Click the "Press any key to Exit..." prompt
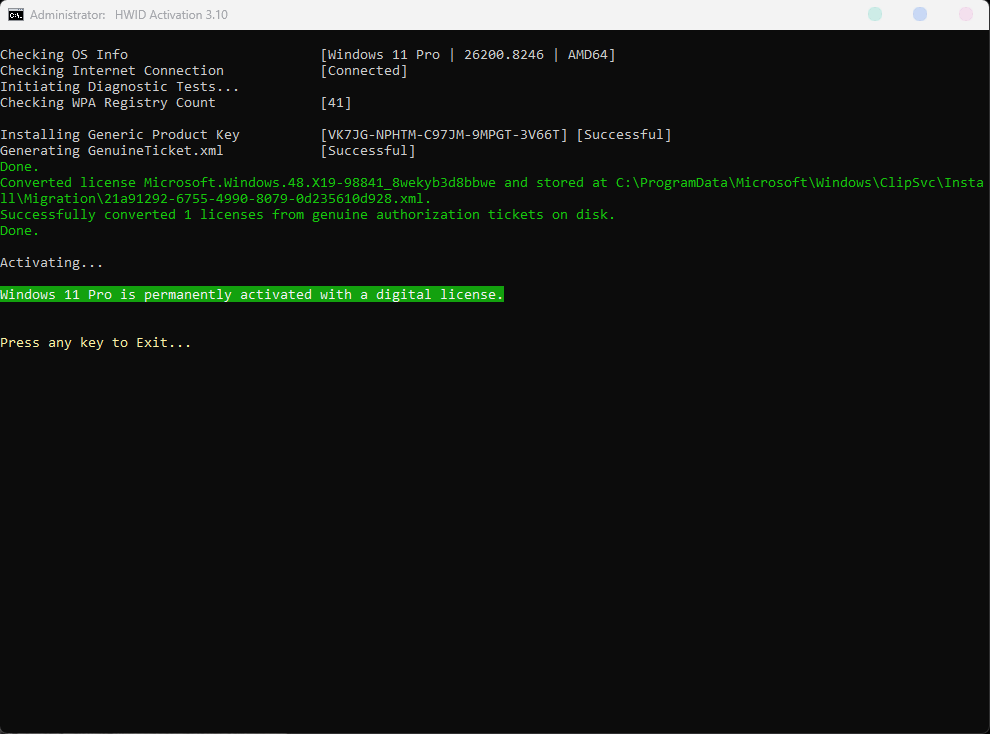 point(95,343)
